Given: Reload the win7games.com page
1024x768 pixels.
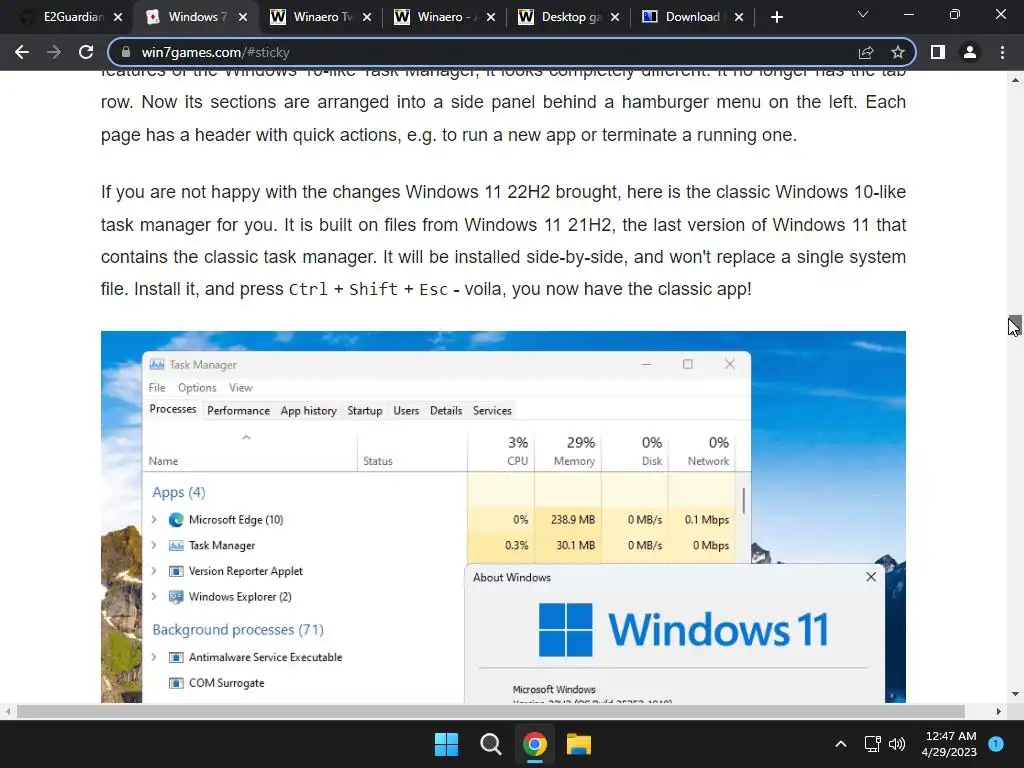Looking at the screenshot, I should [x=86, y=52].
